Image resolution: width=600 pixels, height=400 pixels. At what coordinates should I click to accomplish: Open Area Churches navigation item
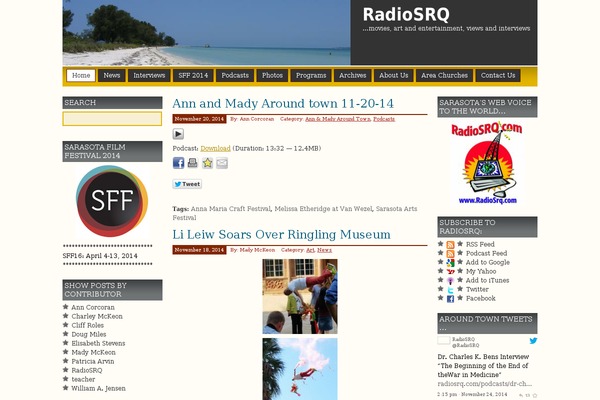[445, 75]
